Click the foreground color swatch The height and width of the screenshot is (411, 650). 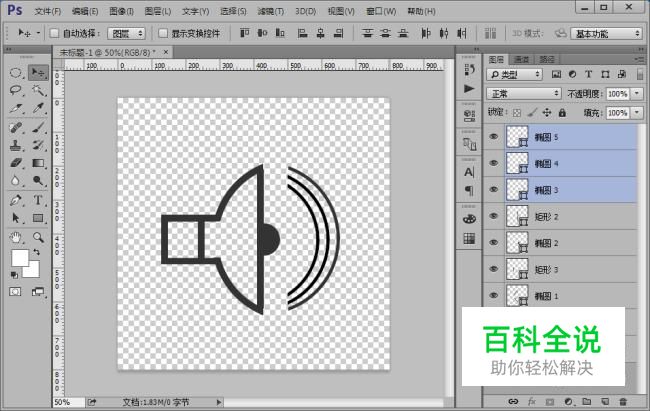pyautogui.click(x=19, y=258)
